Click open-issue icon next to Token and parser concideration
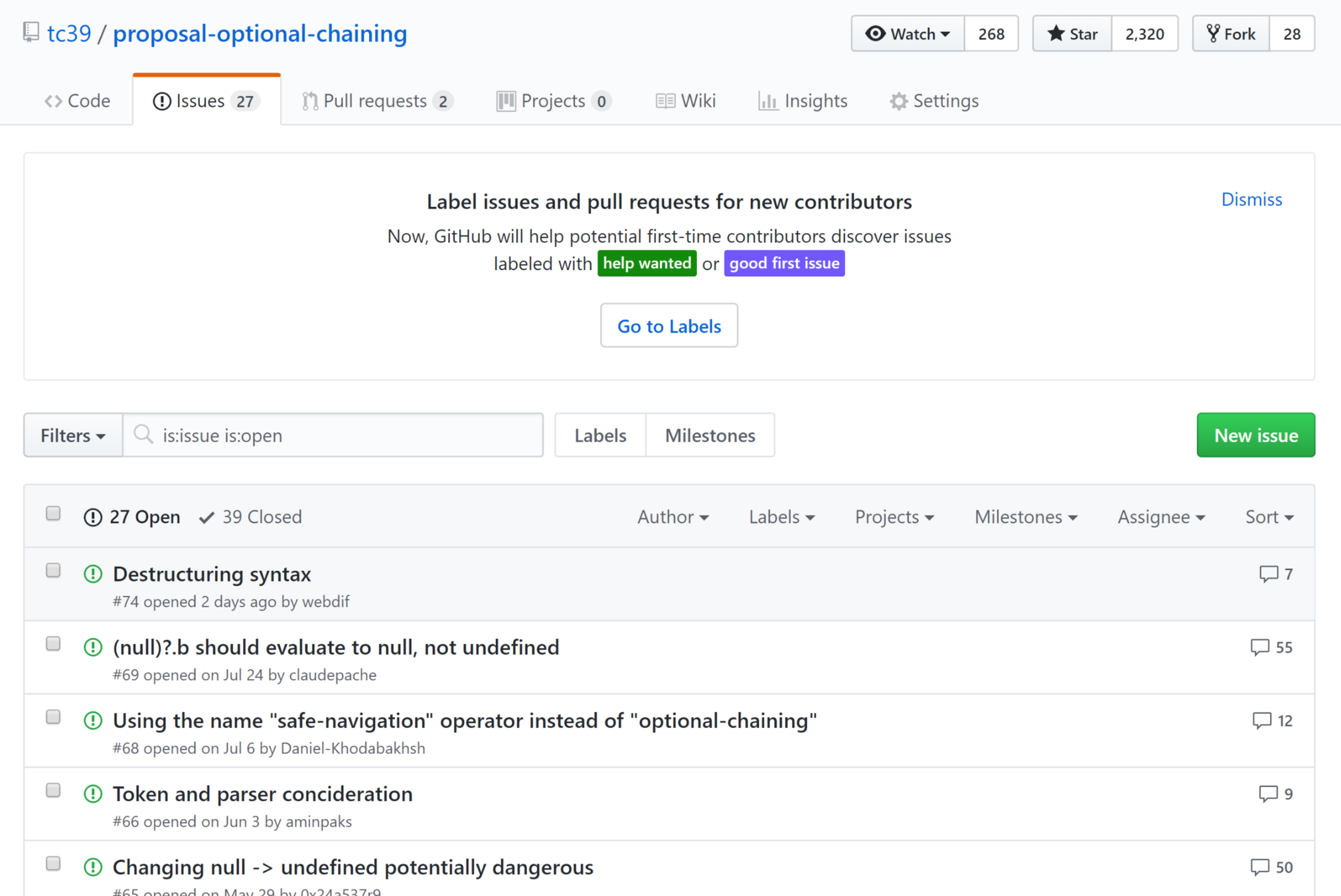Image resolution: width=1341 pixels, height=896 pixels. pos(93,794)
